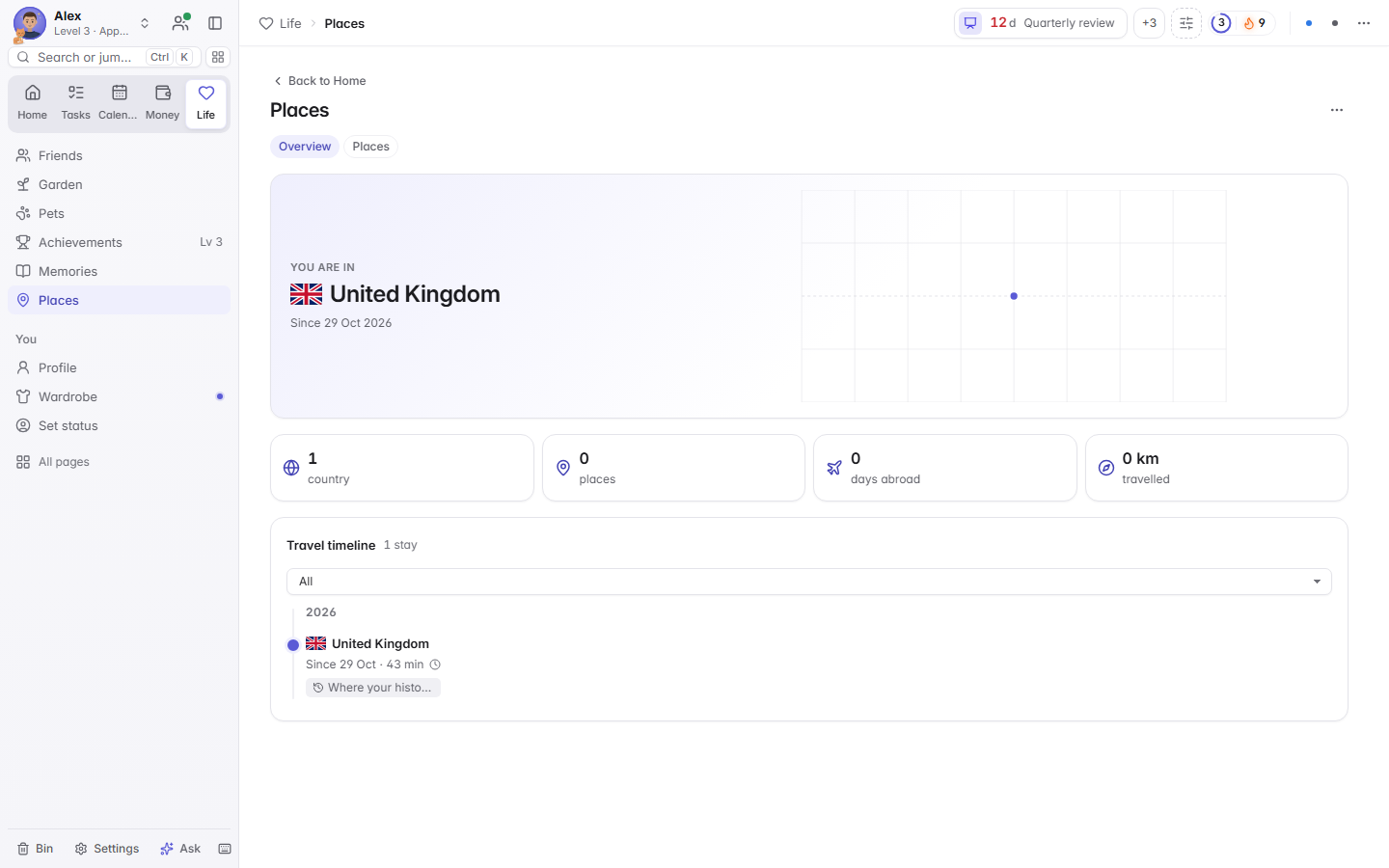1389x868 pixels.
Task: Open the customize sliders icon in top bar
Action: coord(1186,23)
